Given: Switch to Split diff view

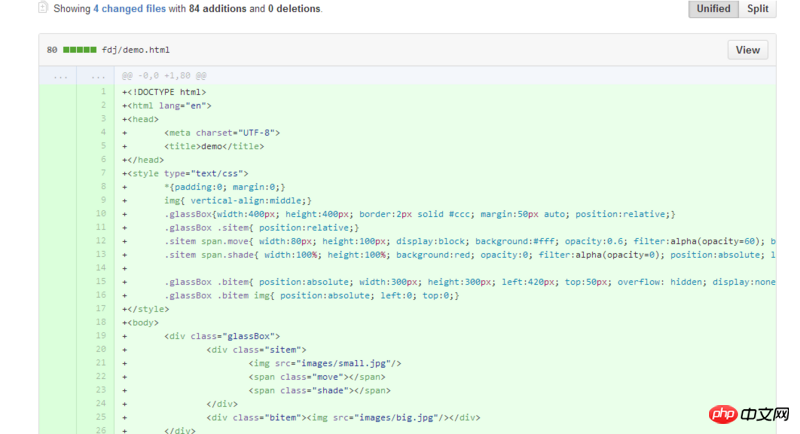Looking at the screenshot, I should coord(758,9).
